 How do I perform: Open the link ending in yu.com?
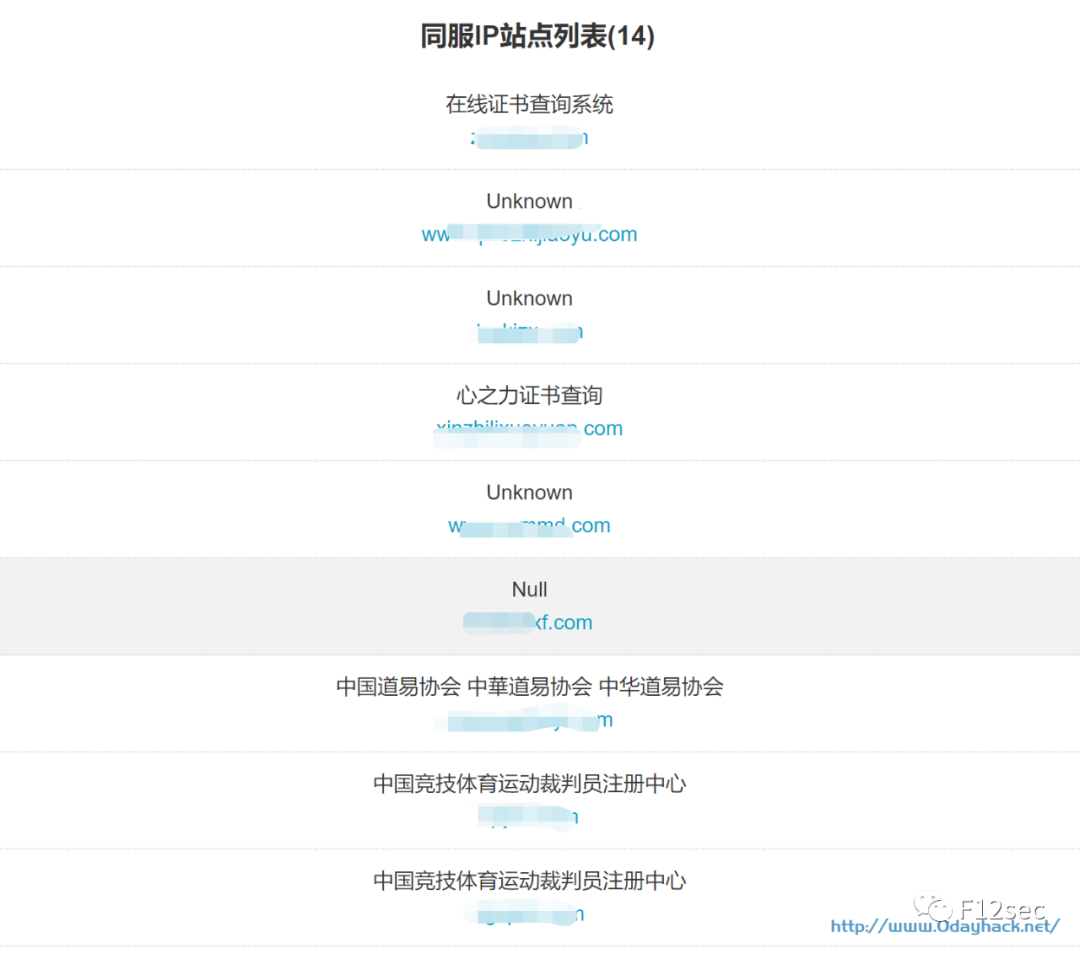click(529, 234)
